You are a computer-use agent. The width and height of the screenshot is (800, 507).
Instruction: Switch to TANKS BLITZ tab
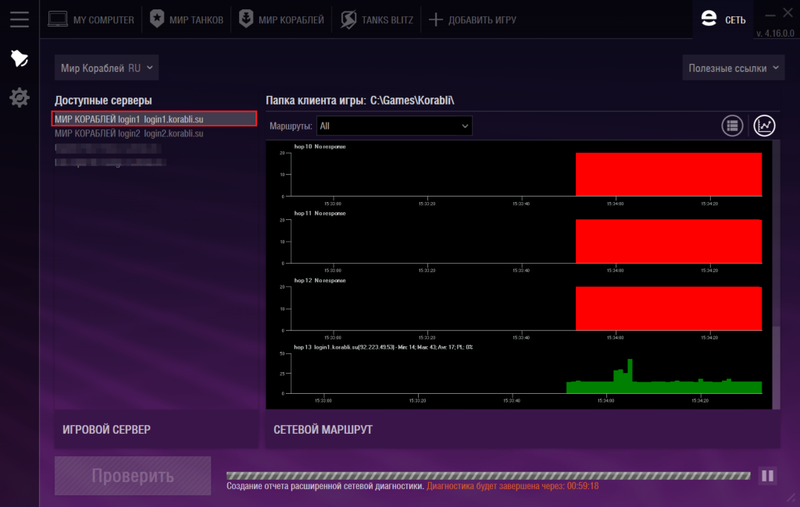pyautogui.click(x=377, y=20)
